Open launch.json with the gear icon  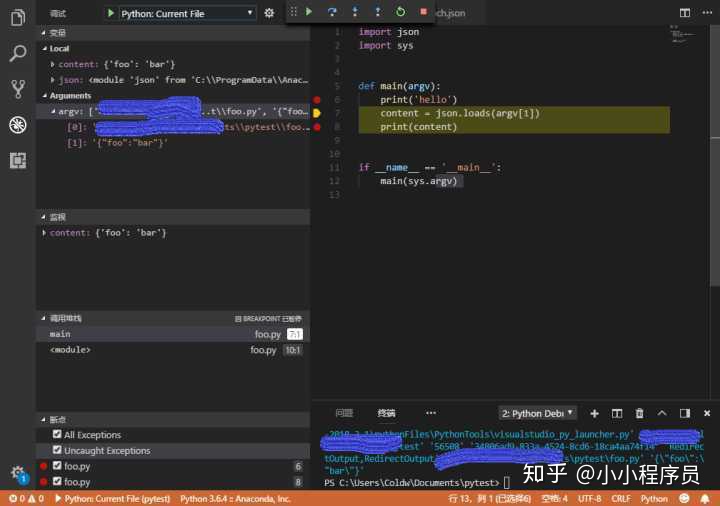[269, 13]
